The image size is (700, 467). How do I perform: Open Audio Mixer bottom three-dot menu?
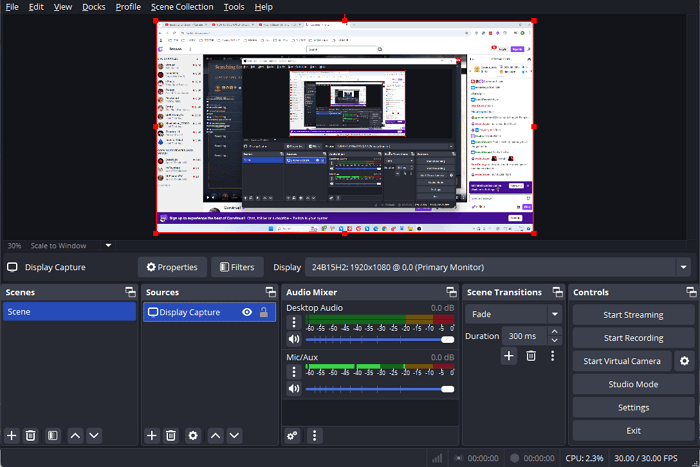(x=314, y=435)
